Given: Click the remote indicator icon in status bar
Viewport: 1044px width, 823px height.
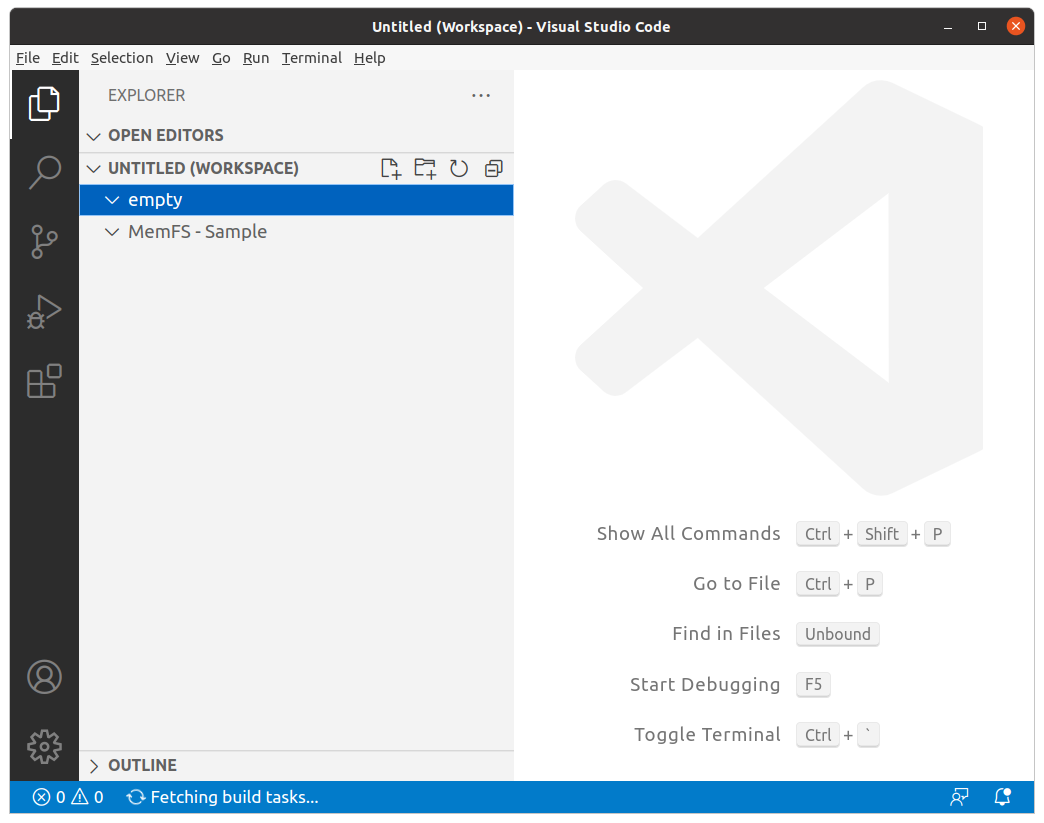Looking at the screenshot, I should tap(959, 797).
